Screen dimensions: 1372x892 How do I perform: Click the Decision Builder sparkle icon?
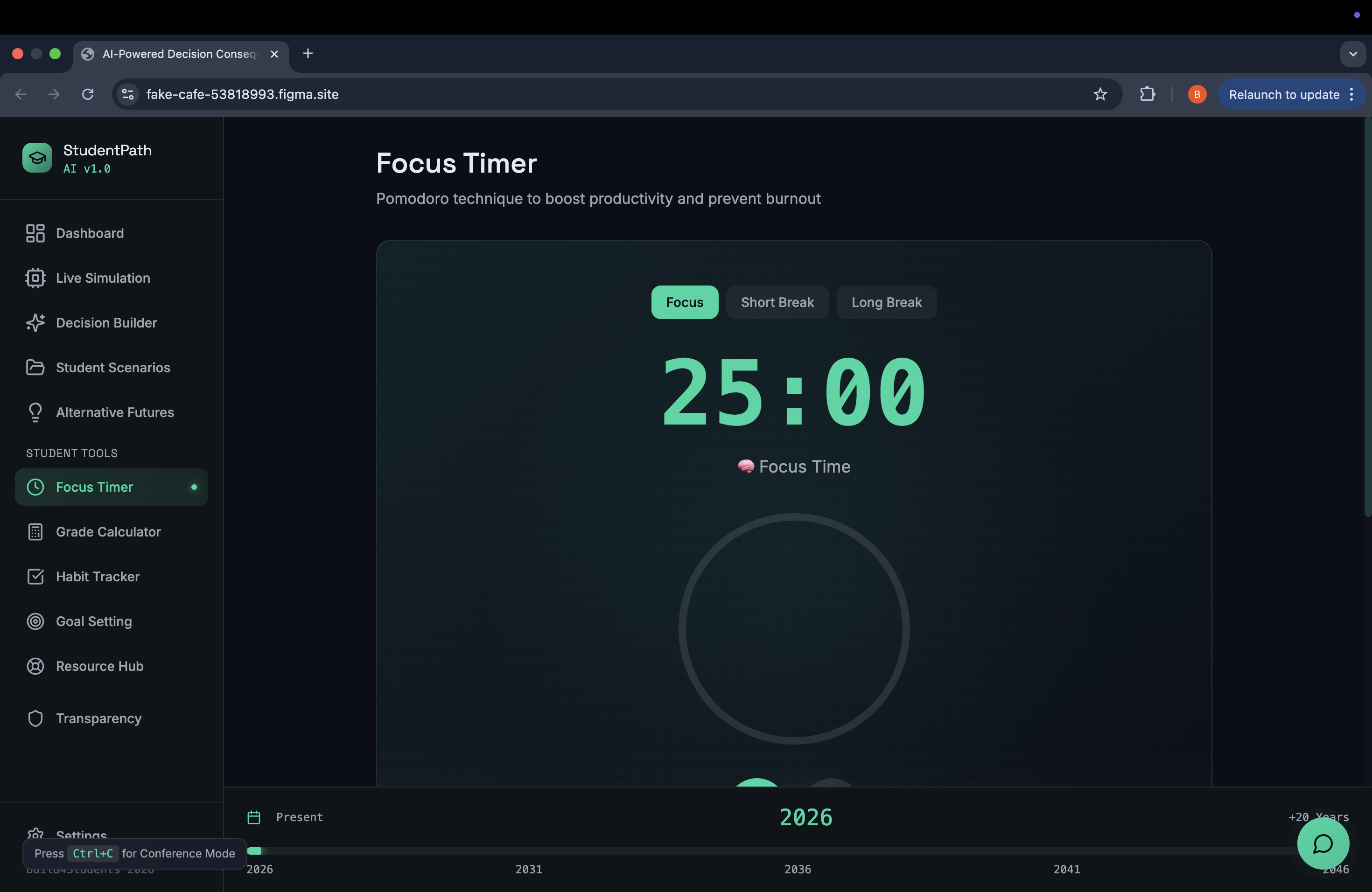(35, 323)
